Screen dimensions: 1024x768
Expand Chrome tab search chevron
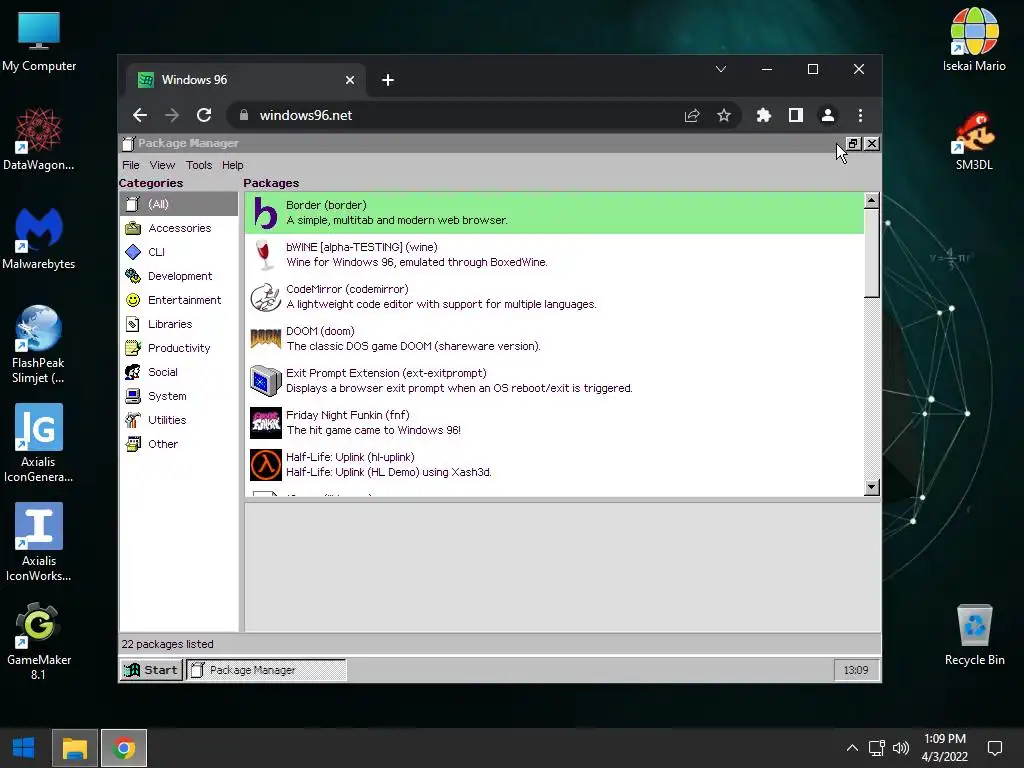point(721,69)
